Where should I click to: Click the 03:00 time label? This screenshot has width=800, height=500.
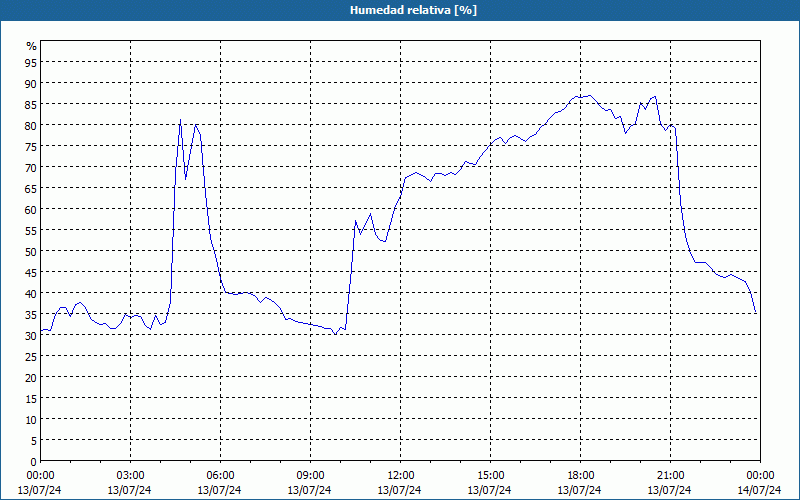pyautogui.click(x=130, y=476)
